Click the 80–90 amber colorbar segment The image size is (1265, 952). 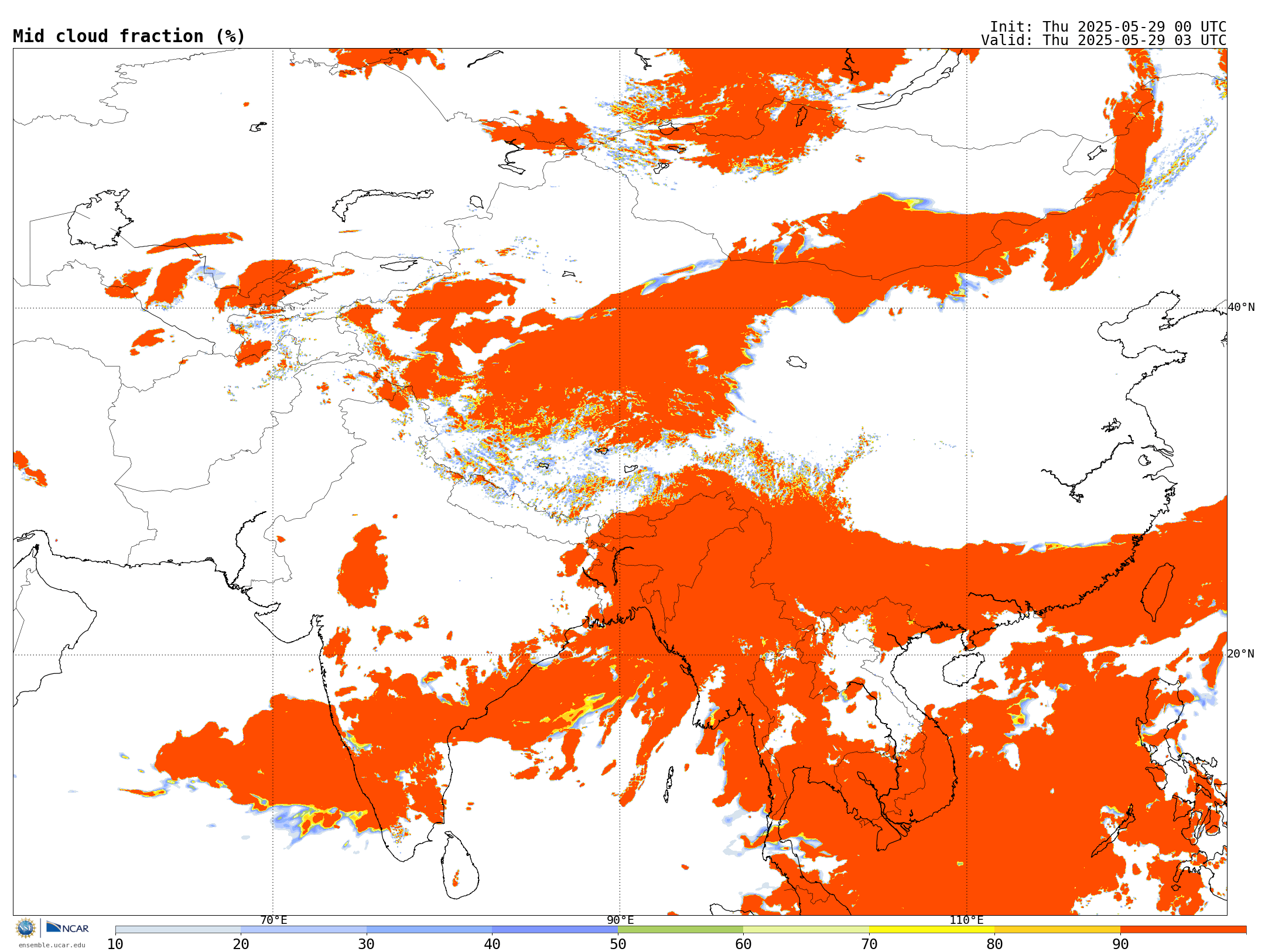[x=1057, y=930]
